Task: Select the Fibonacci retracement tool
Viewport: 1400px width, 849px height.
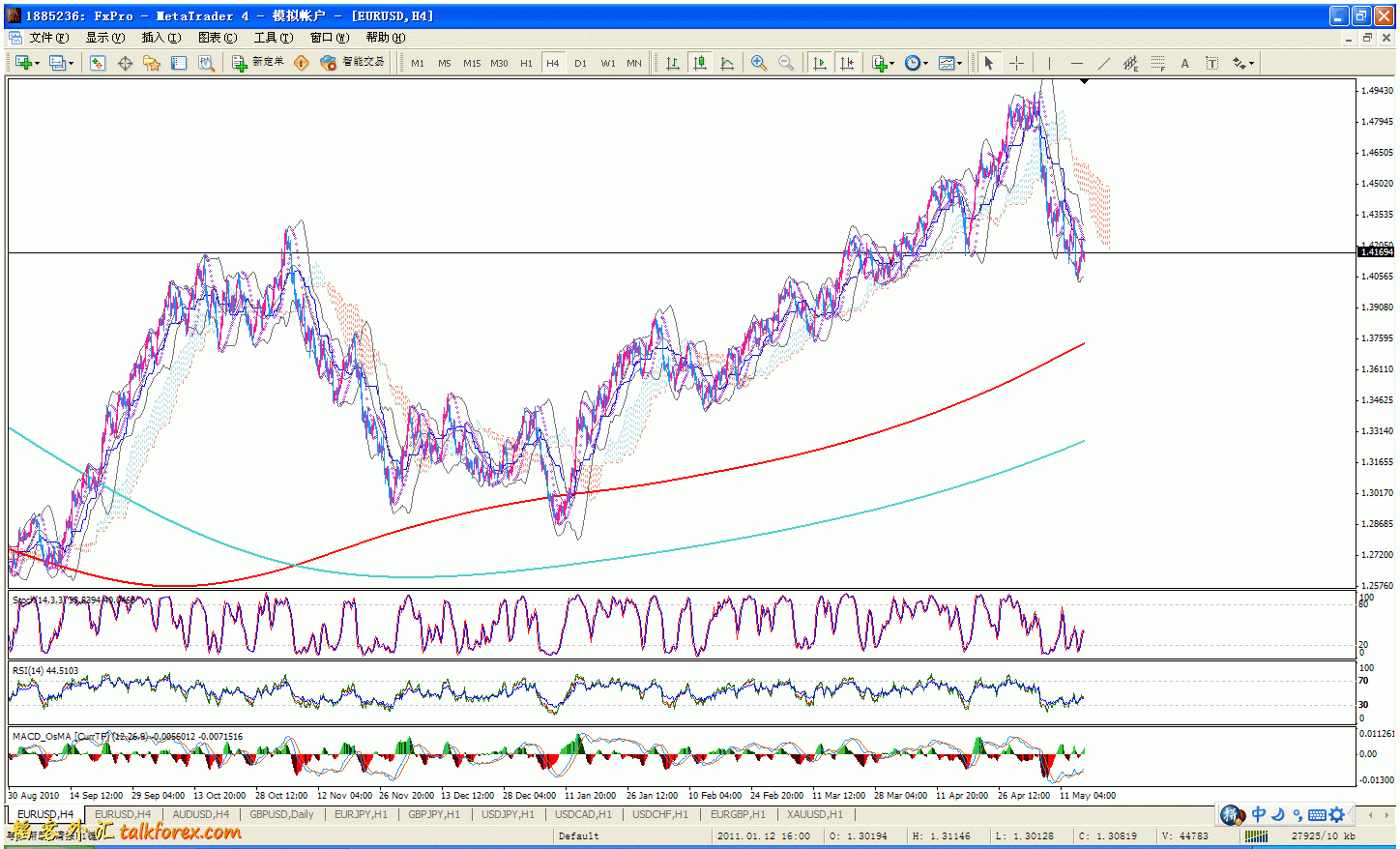Action: coord(1157,63)
